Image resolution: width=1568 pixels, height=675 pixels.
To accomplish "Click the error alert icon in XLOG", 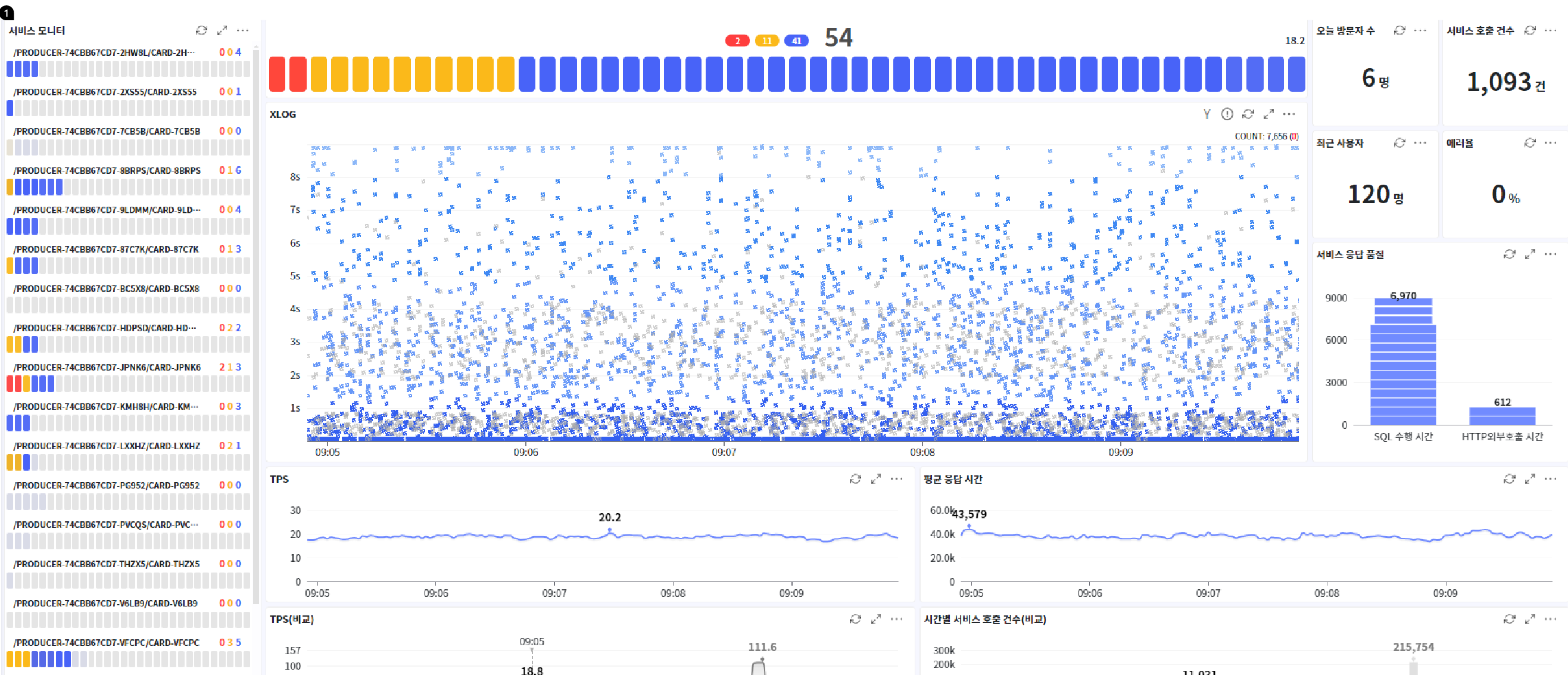I will coord(1227,114).
